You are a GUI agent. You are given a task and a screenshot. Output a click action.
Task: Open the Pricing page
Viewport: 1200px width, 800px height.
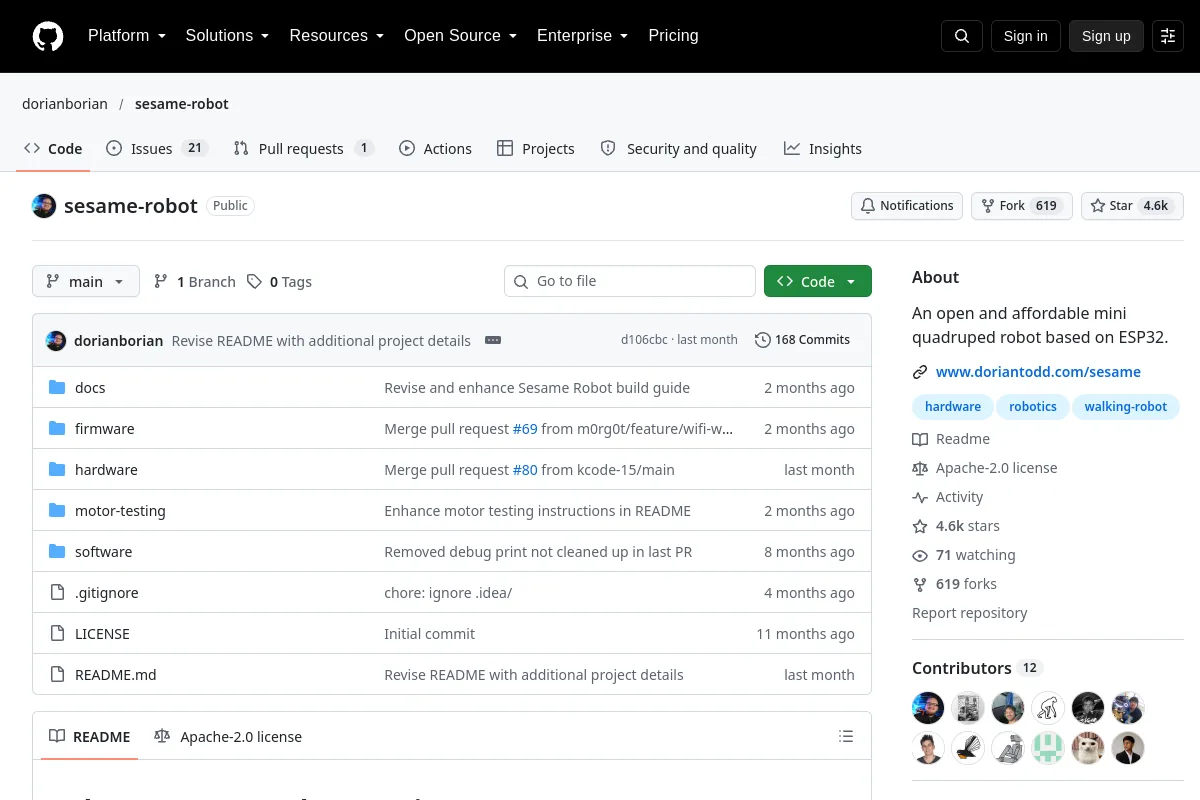[x=673, y=36]
